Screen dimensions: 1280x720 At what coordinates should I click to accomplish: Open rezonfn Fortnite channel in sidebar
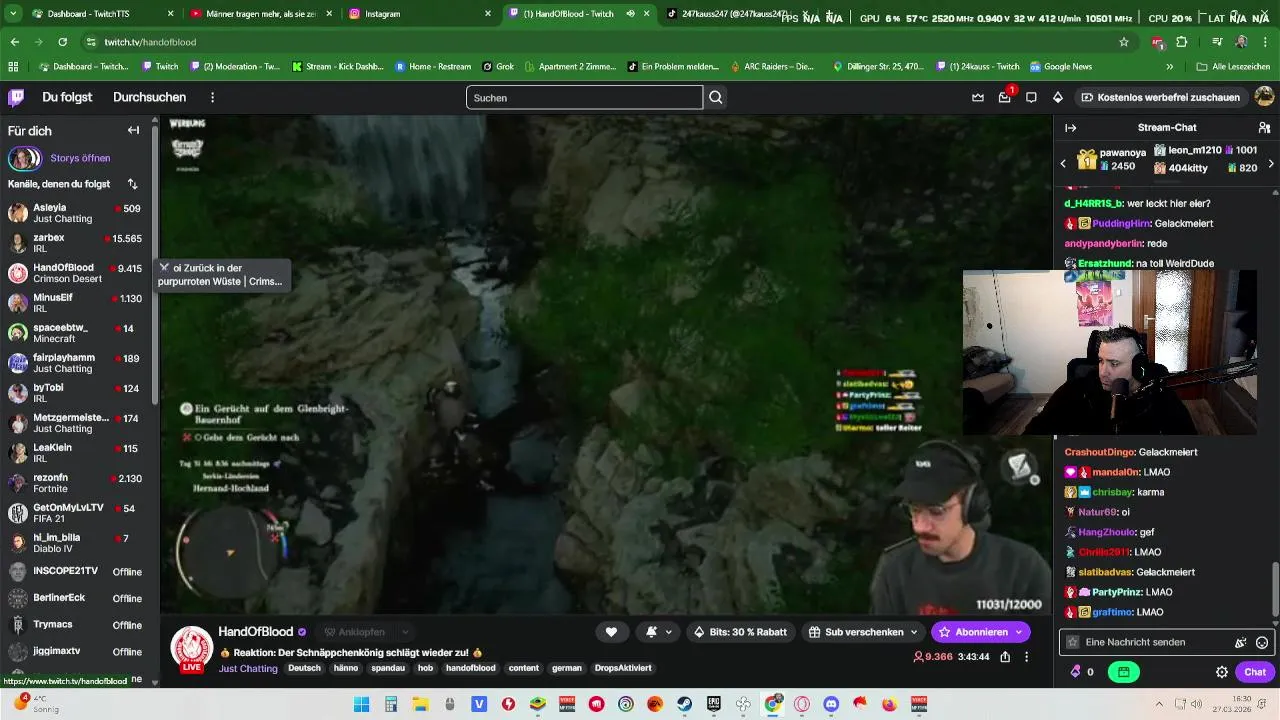pyautogui.click(x=76, y=483)
